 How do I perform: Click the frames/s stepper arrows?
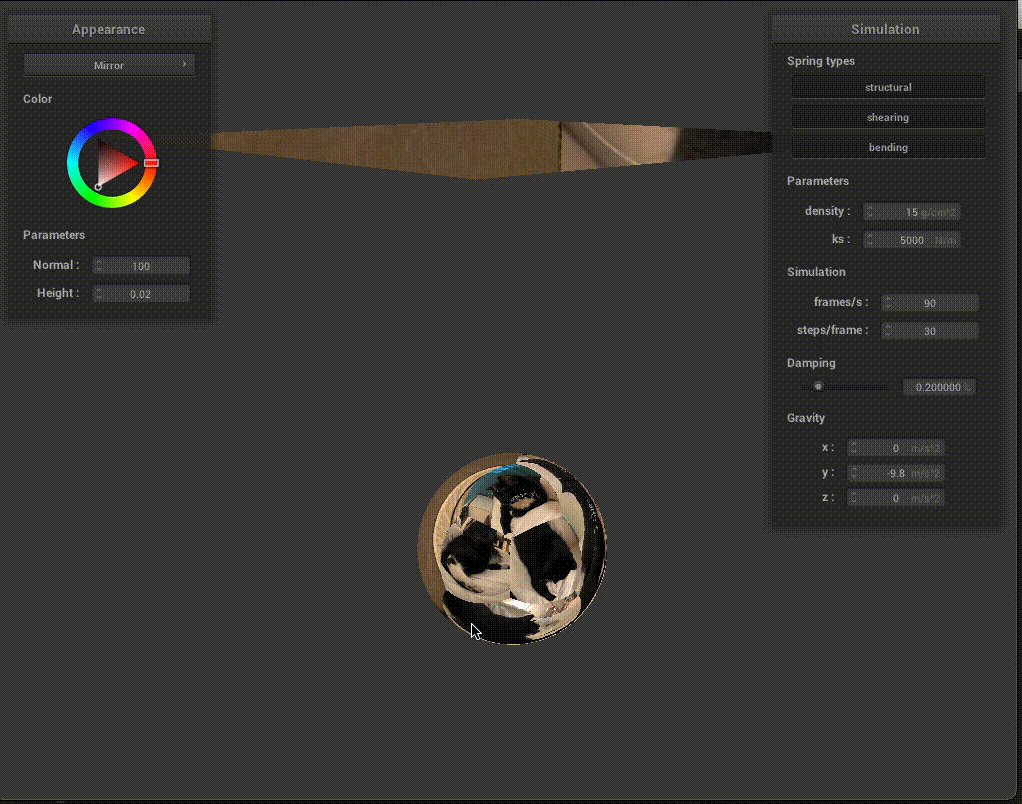tap(888, 303)
